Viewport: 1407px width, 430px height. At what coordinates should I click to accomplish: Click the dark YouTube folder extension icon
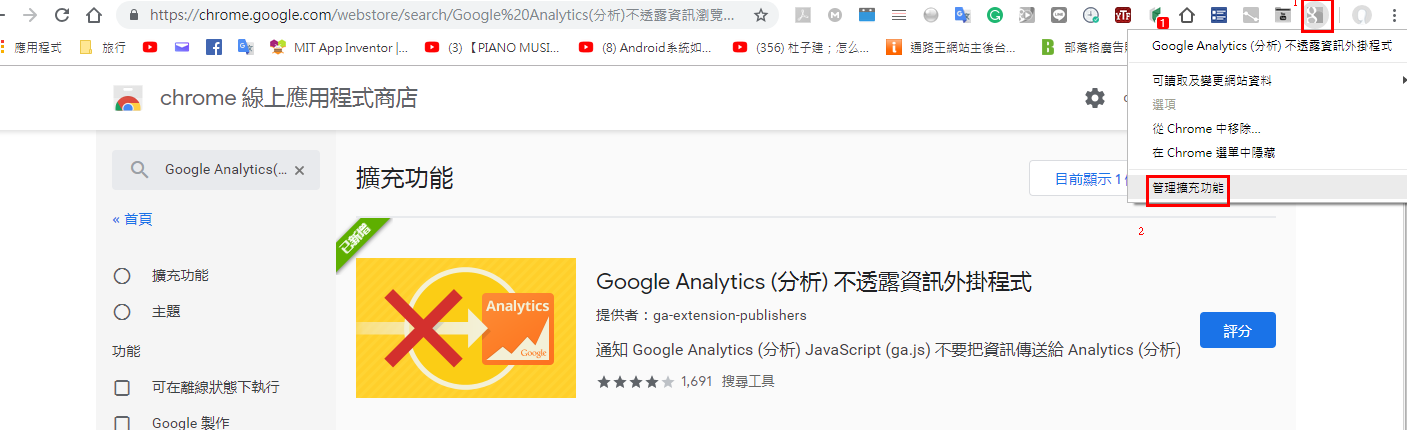tap(1282, 15)
